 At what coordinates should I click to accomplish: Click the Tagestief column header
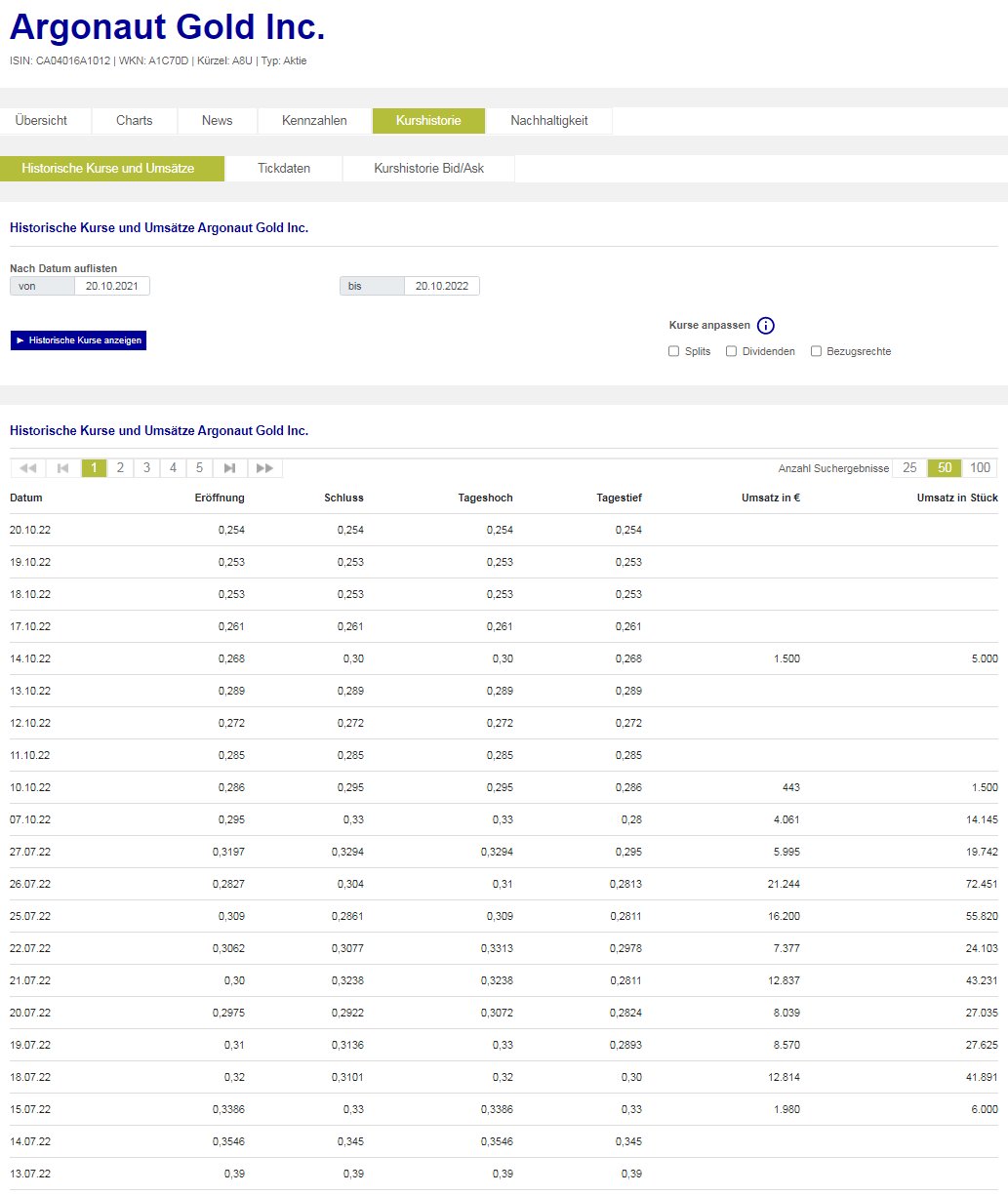(x=620, y=498)
